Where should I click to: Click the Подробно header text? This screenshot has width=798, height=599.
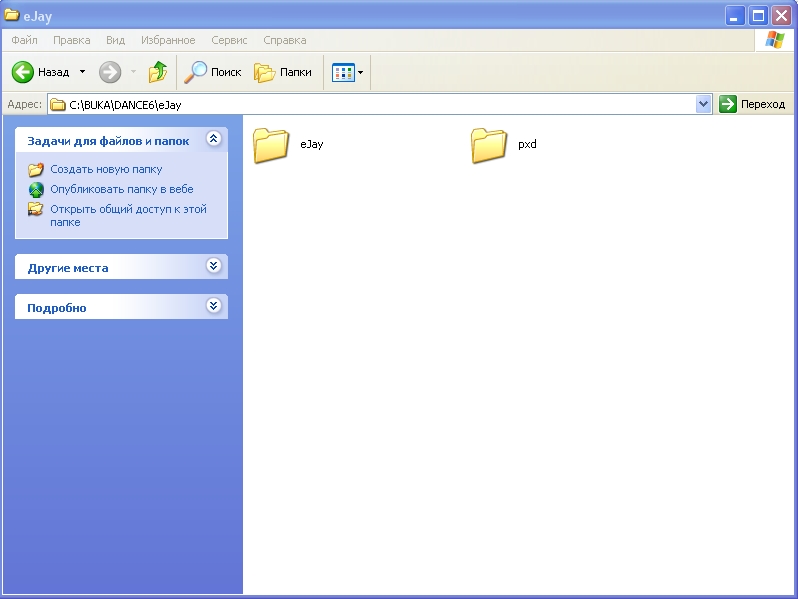pos(56,308)
